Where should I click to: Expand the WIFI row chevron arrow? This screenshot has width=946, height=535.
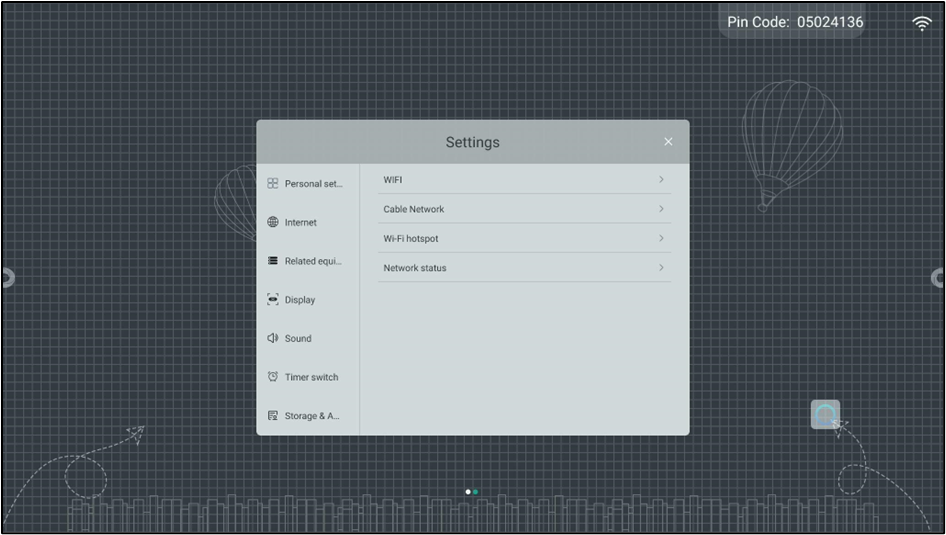(661, 180)
